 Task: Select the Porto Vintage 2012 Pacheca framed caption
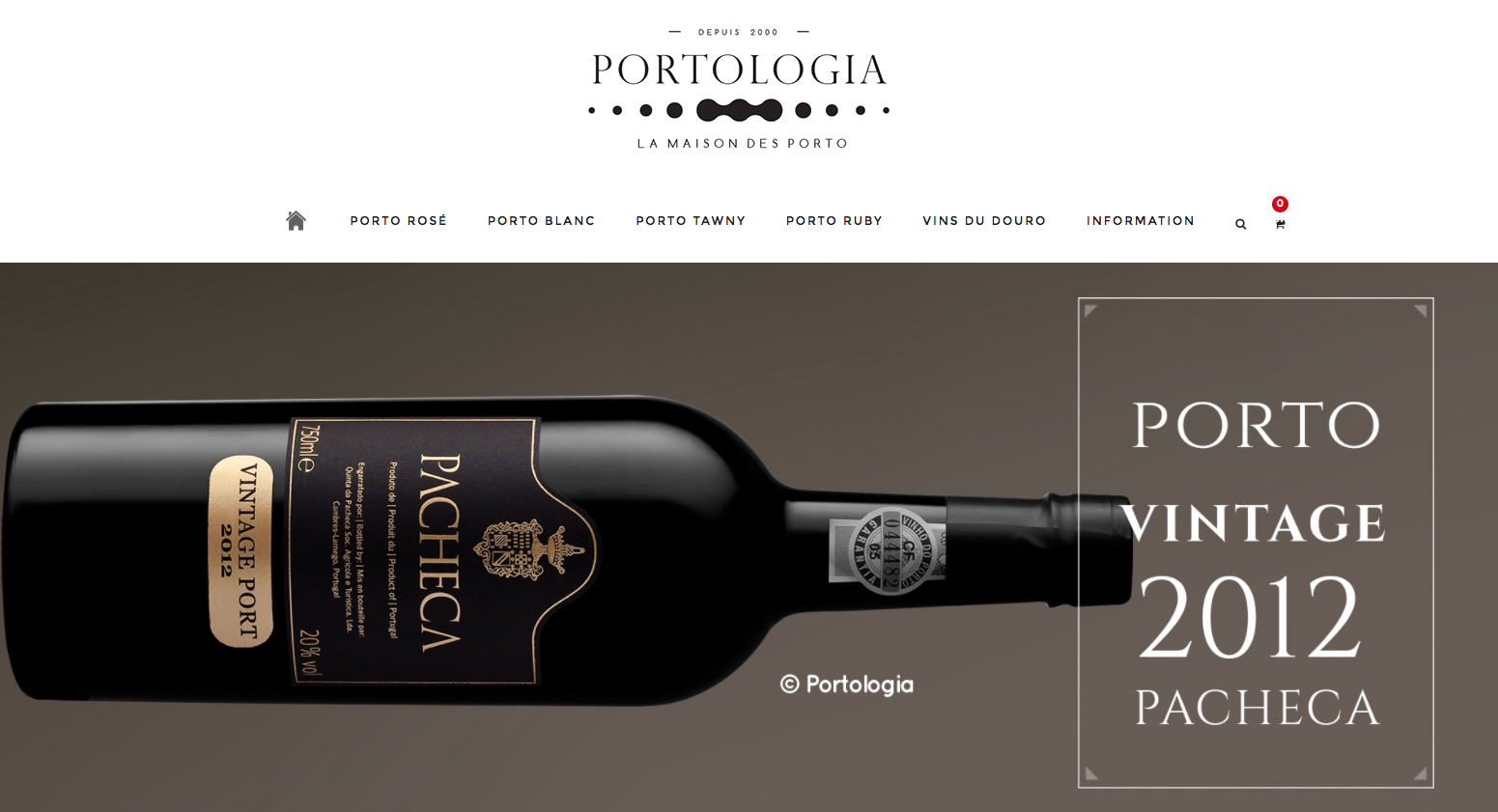click(x=1256, y=543)
